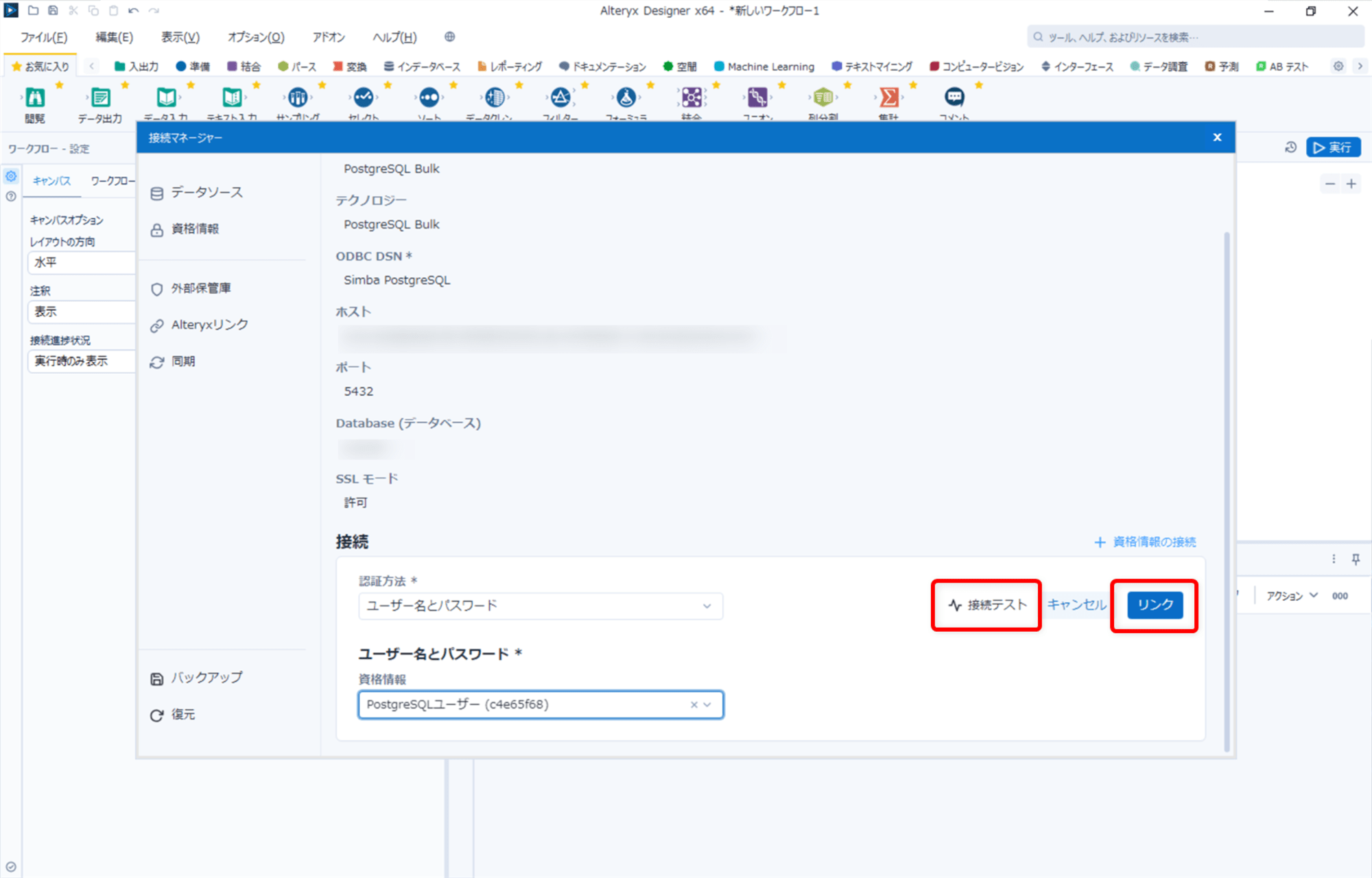Click the palette settings gear icon
1372x878 pixels.
1338,67
